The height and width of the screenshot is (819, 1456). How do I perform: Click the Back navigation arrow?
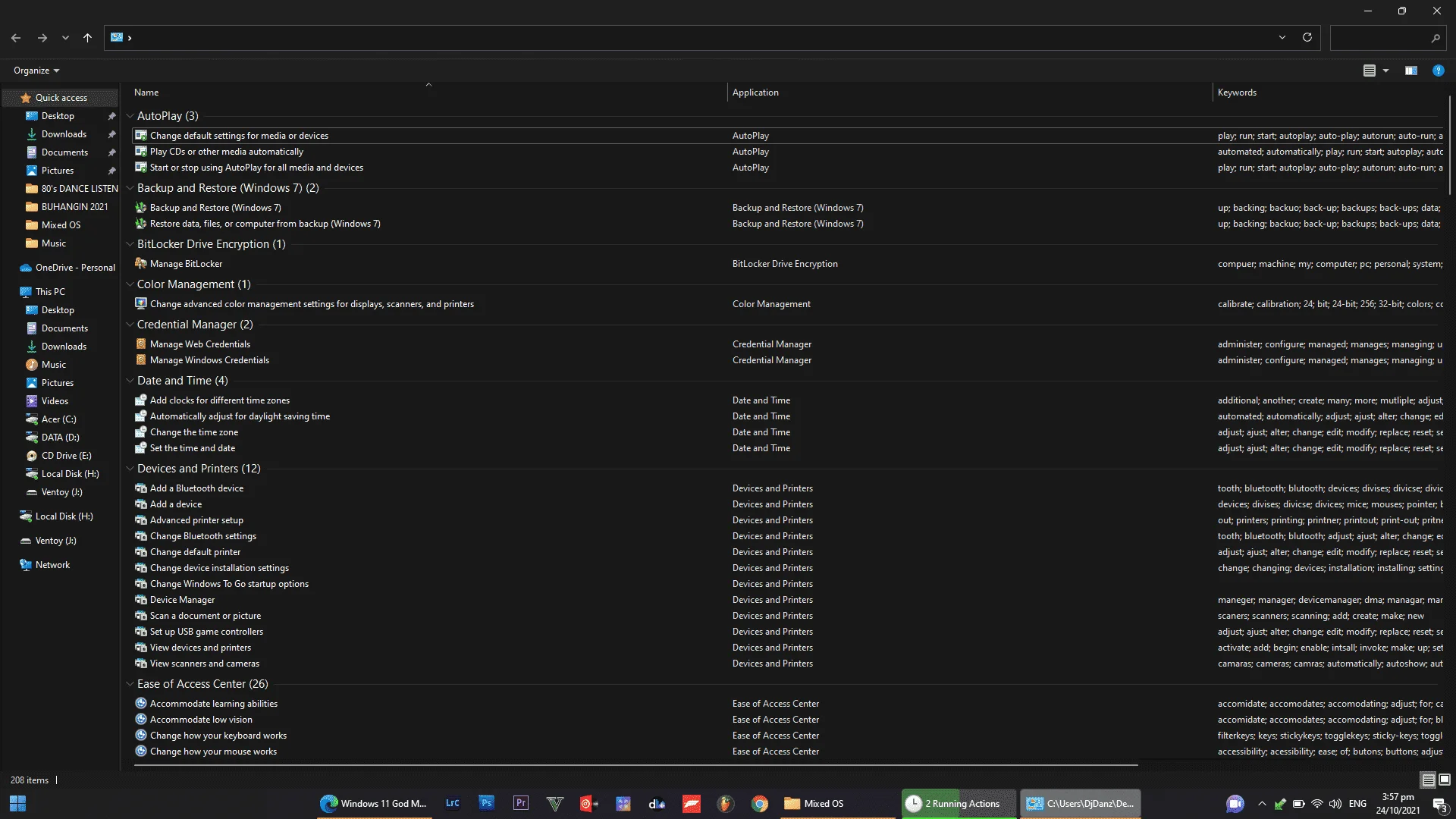[16, 38]
